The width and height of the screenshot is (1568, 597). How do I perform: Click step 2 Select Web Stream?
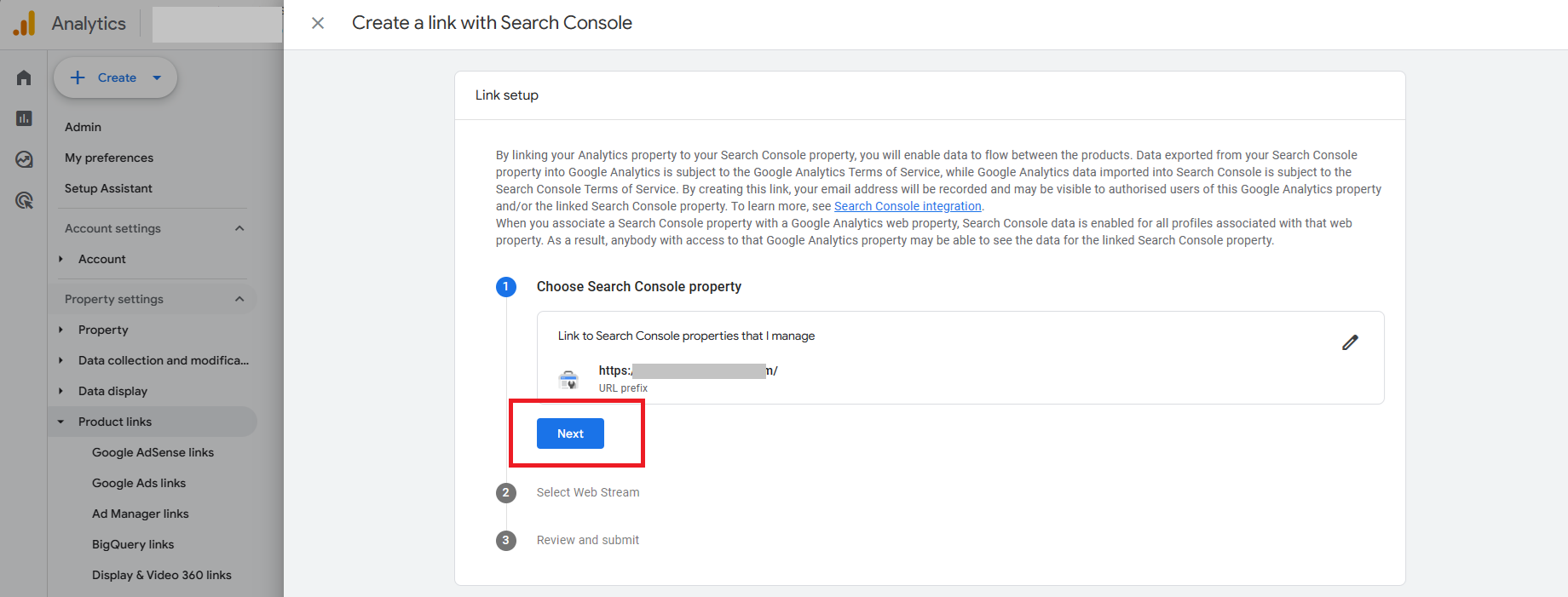pos(588,492)
